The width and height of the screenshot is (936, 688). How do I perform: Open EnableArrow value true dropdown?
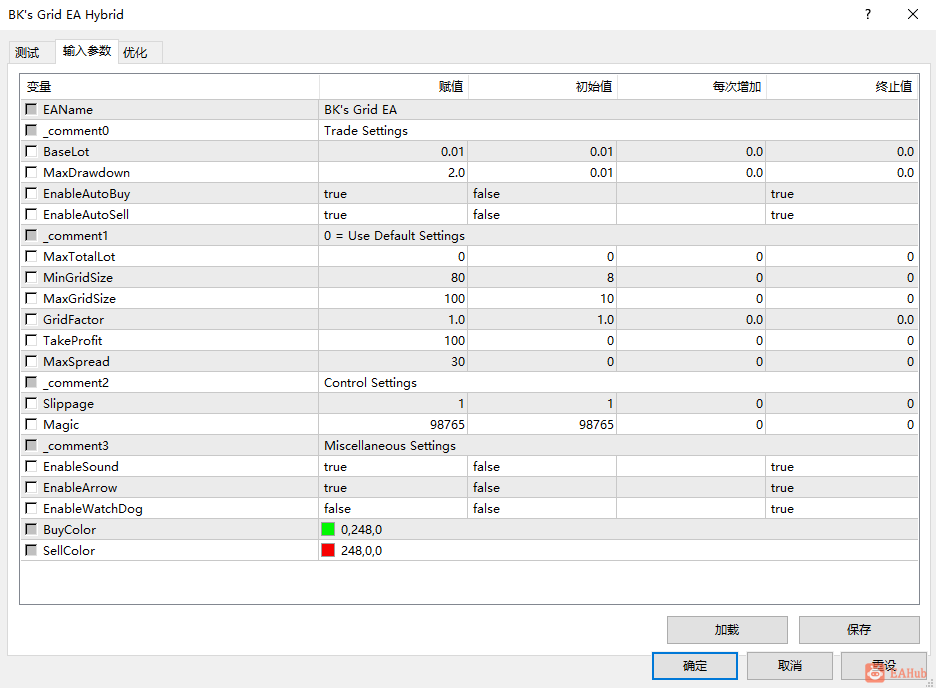point(393,487)
